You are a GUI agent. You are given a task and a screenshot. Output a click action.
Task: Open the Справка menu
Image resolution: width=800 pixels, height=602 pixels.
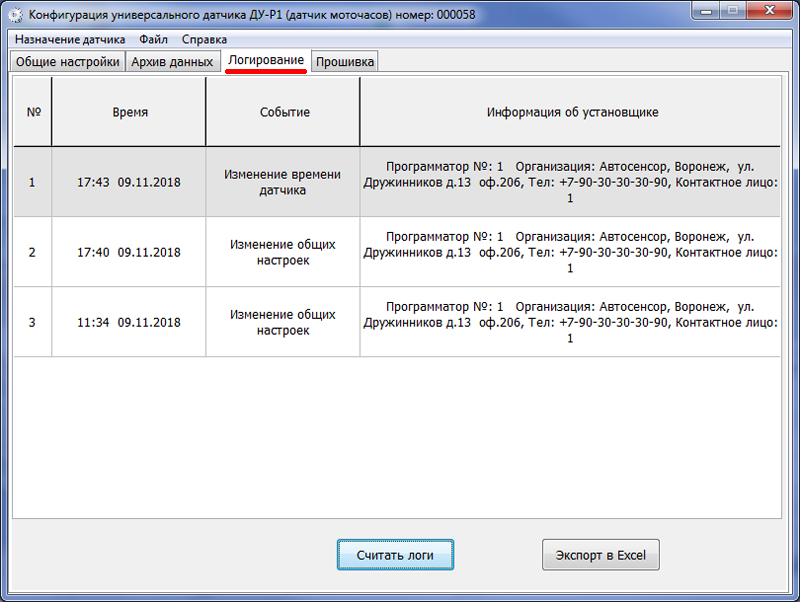[x=204, y=39]
